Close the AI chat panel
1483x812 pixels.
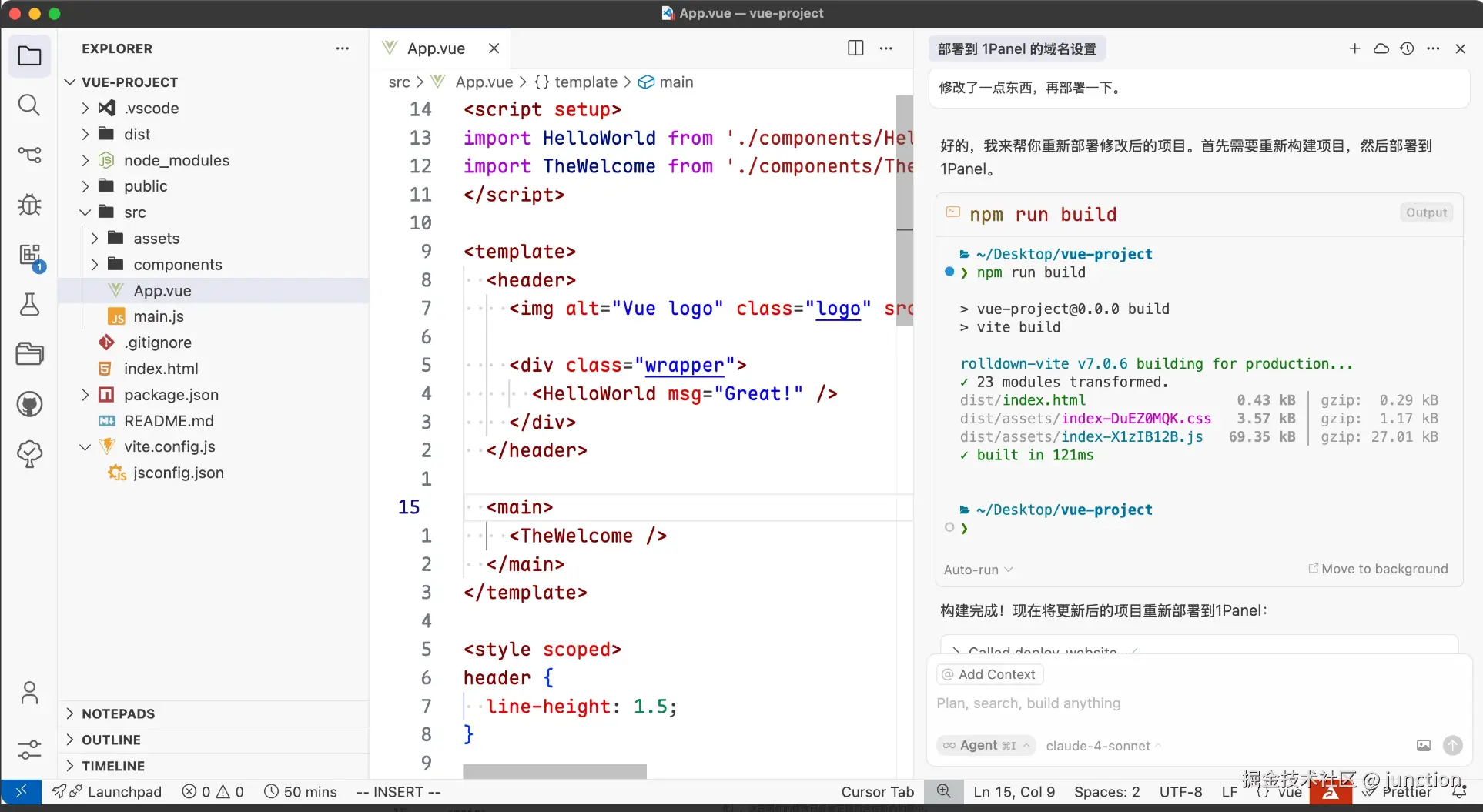coord(1460,48)
